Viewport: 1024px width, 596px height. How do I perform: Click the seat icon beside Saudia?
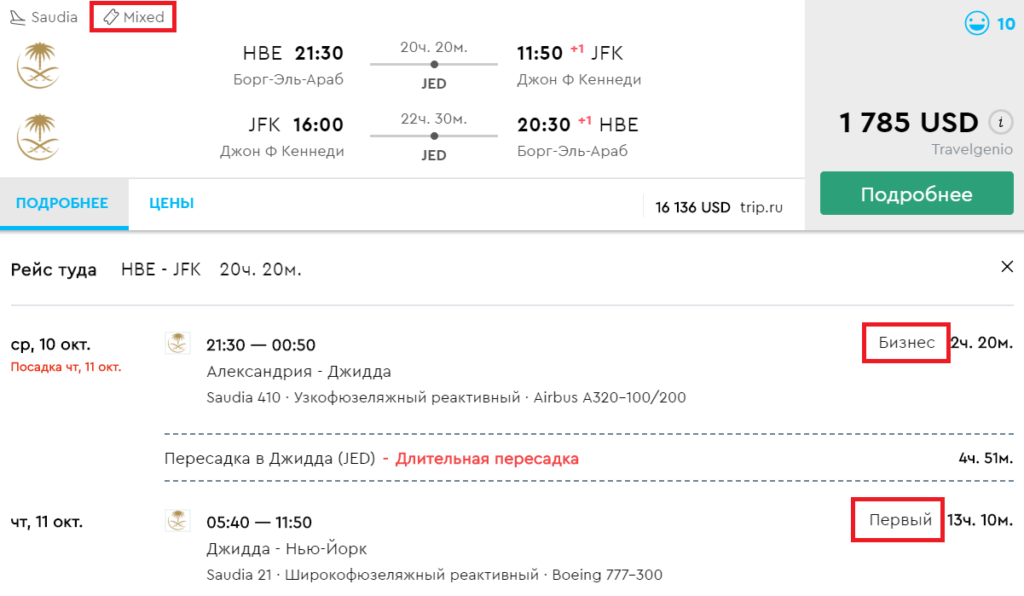coord(17,17)
